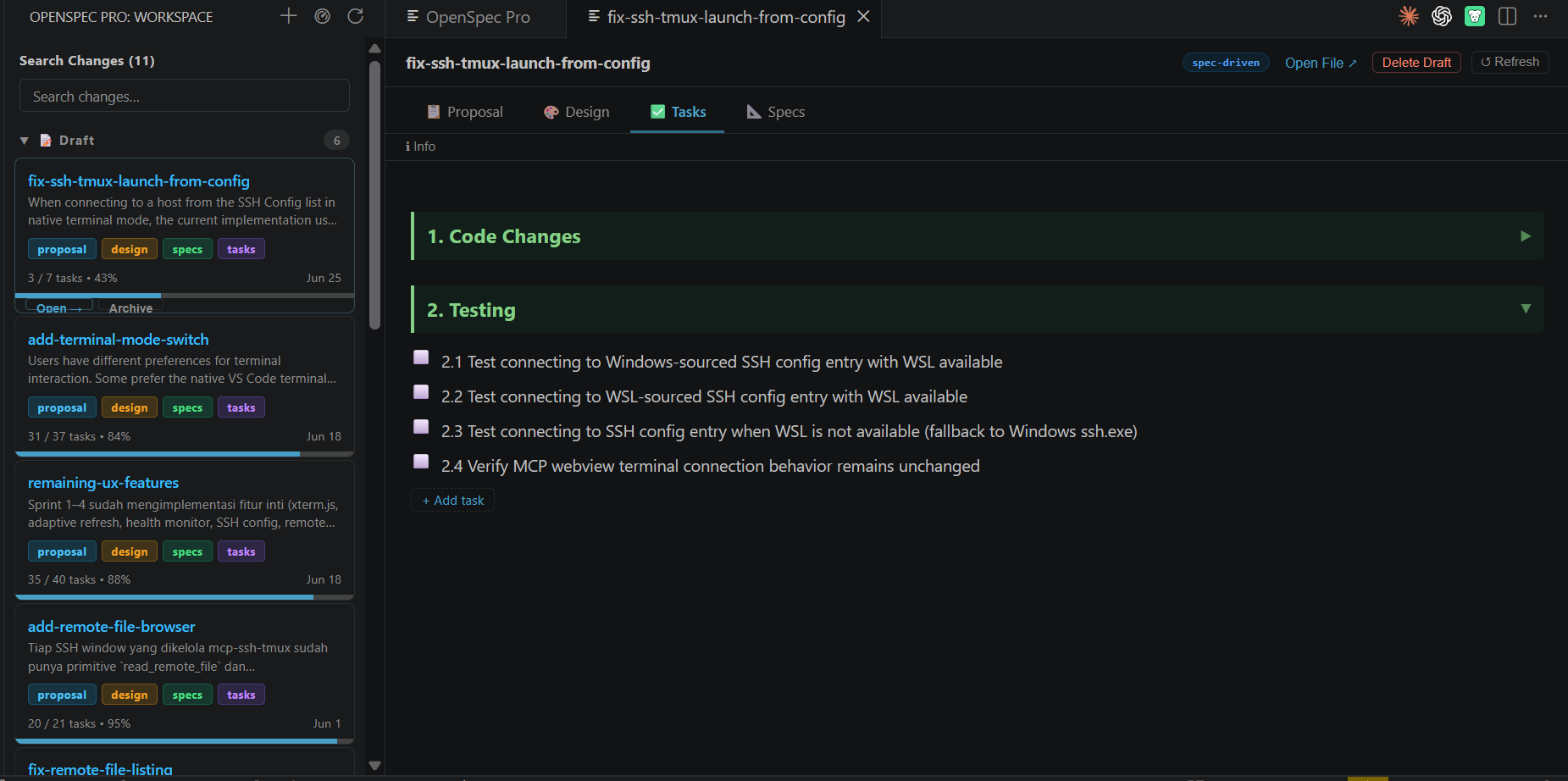Click the green mascot icon in title bar

(1475, 16)
